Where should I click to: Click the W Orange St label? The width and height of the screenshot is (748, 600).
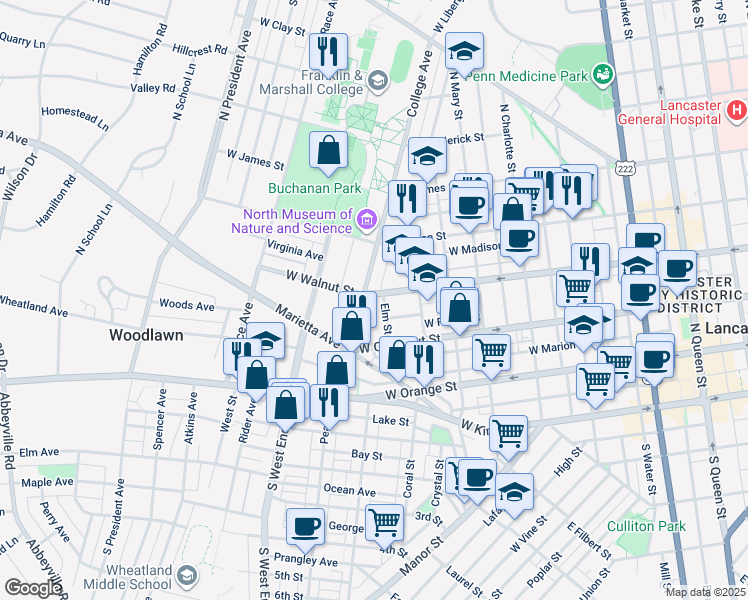click(x=421, y=390)
